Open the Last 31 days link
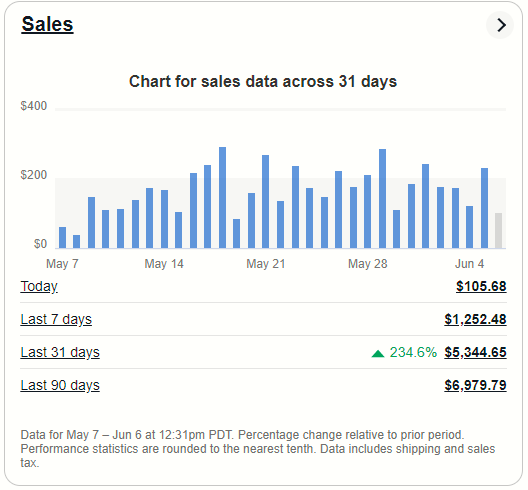 (60, 353)
